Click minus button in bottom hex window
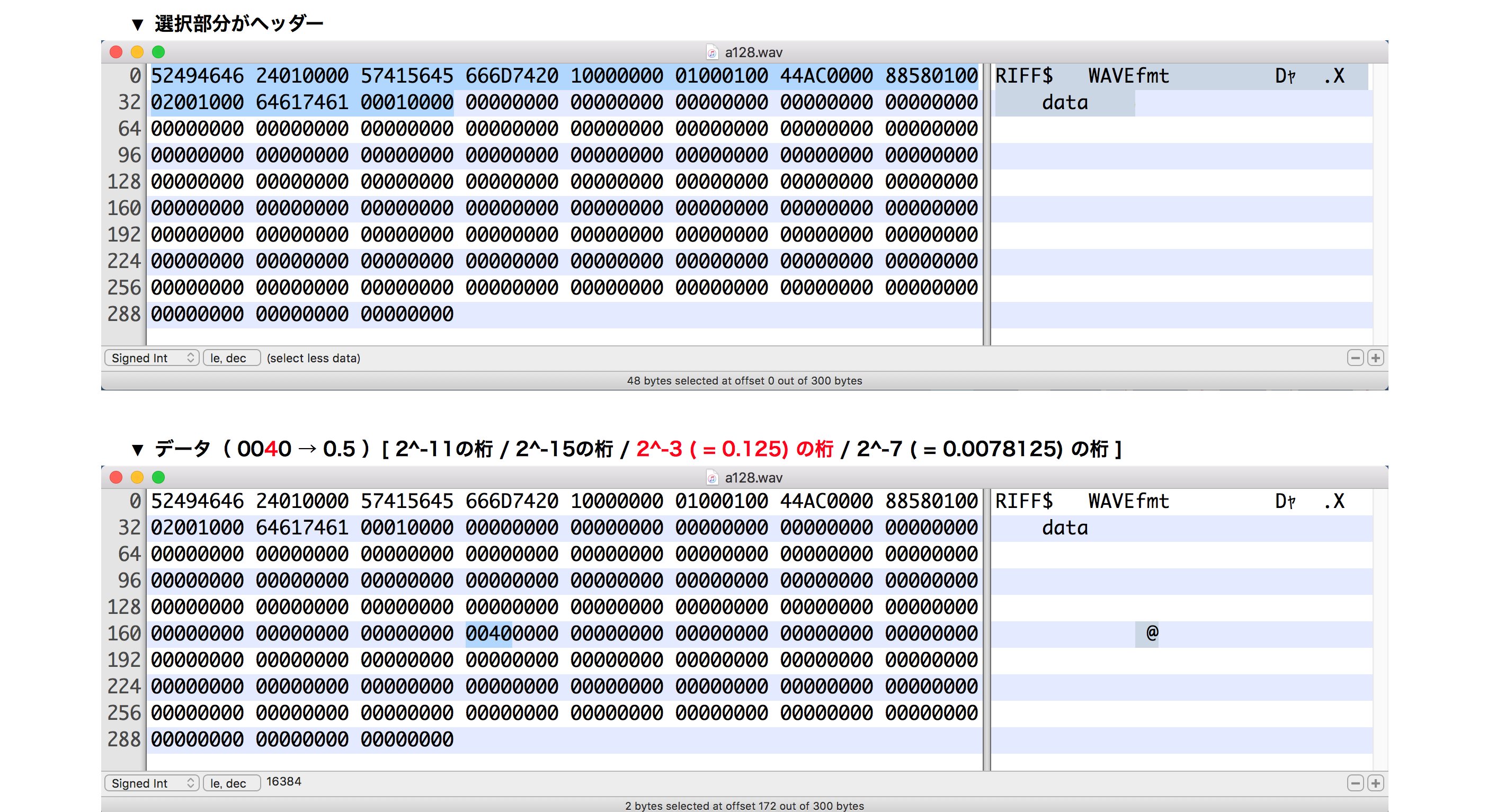The height and width of the screenshot is (812, 1487). pyautogui.click(x=1355, y=783)
